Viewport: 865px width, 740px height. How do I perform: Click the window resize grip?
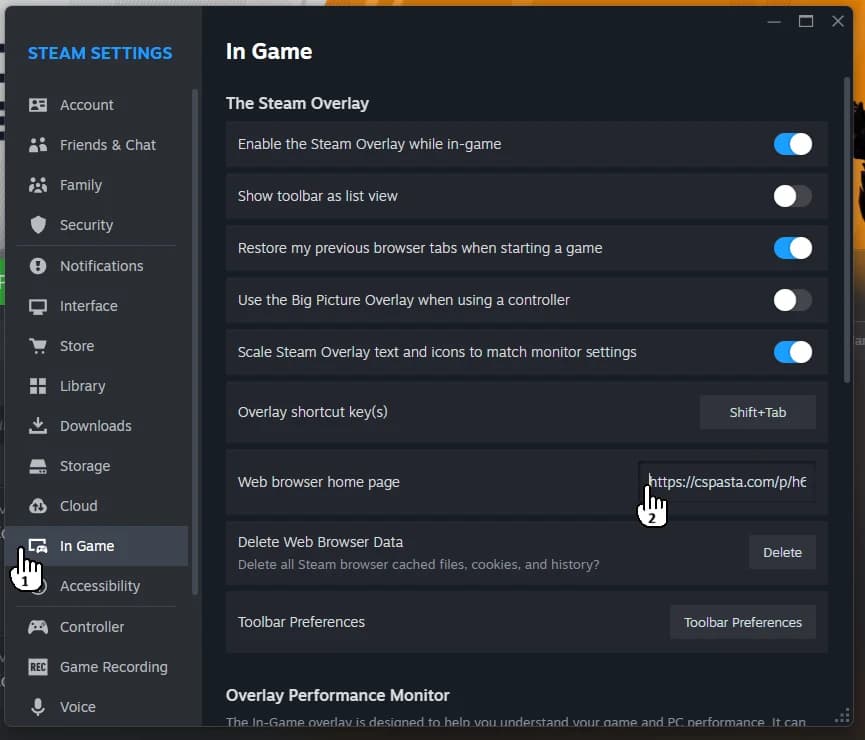(842, 716)
